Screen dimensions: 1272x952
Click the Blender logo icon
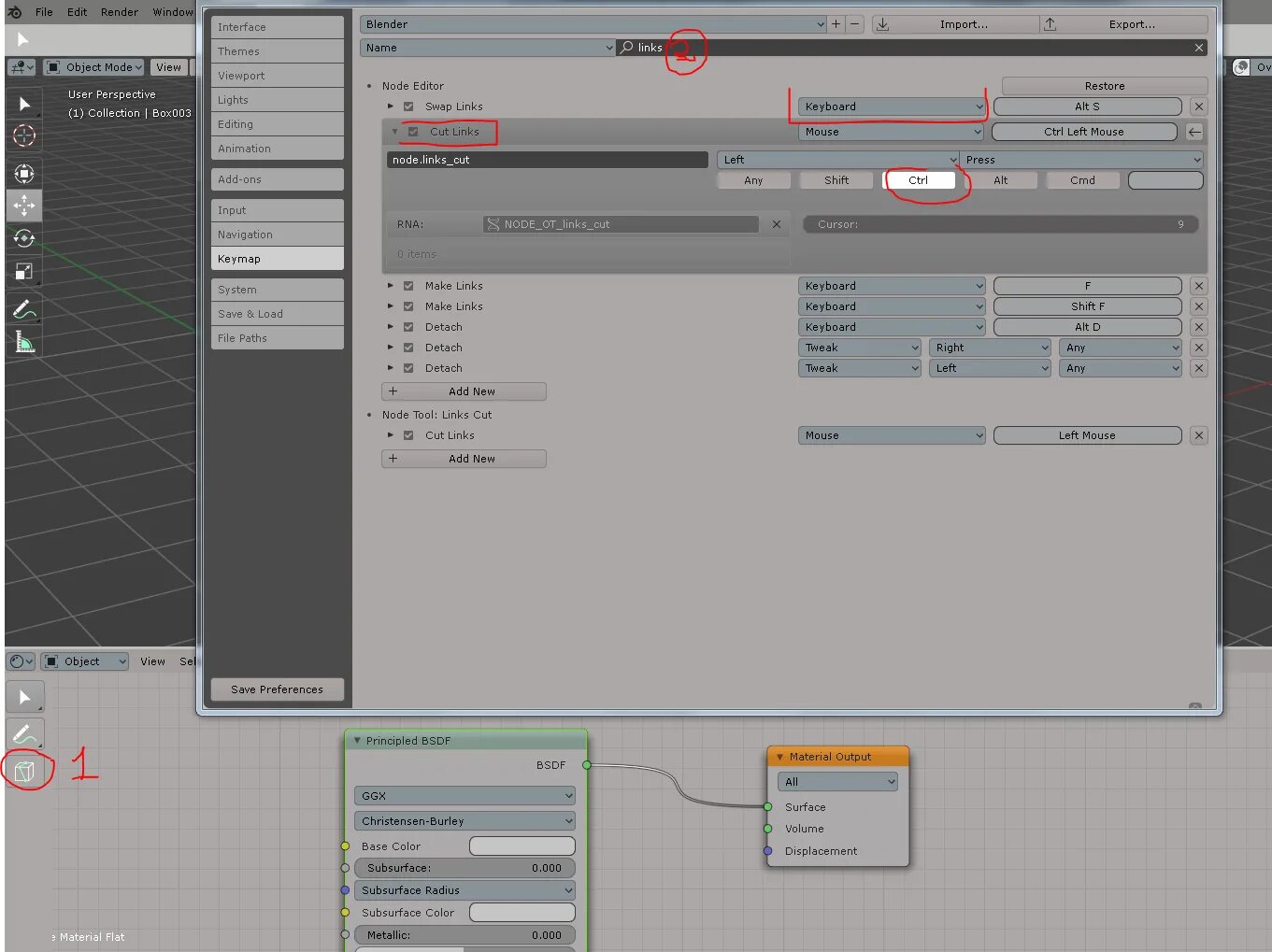tap(15, 12)
